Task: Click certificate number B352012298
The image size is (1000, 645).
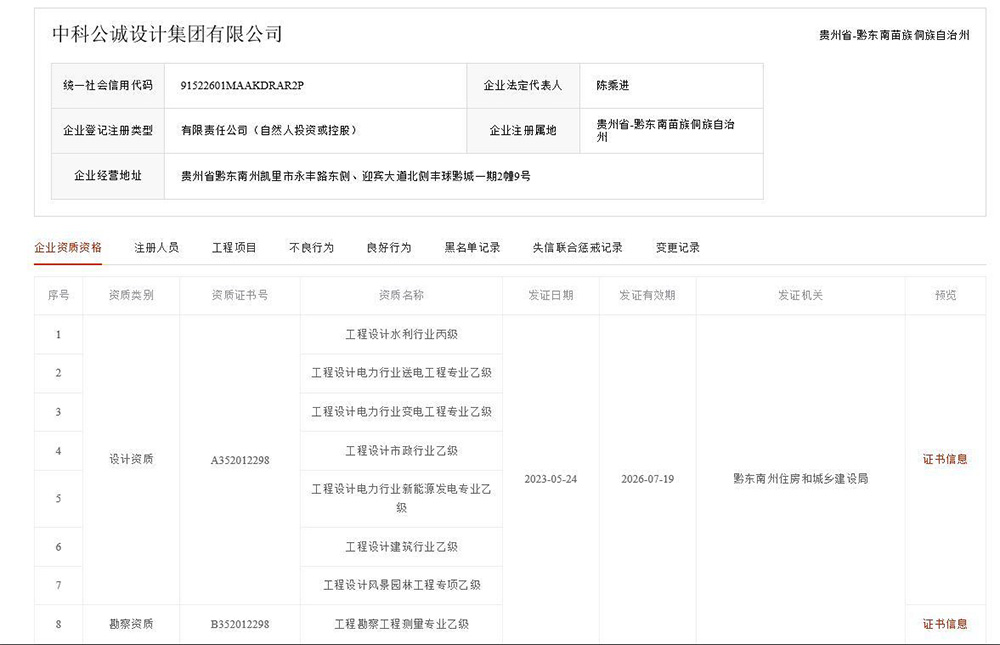Action: pos(240,624)
